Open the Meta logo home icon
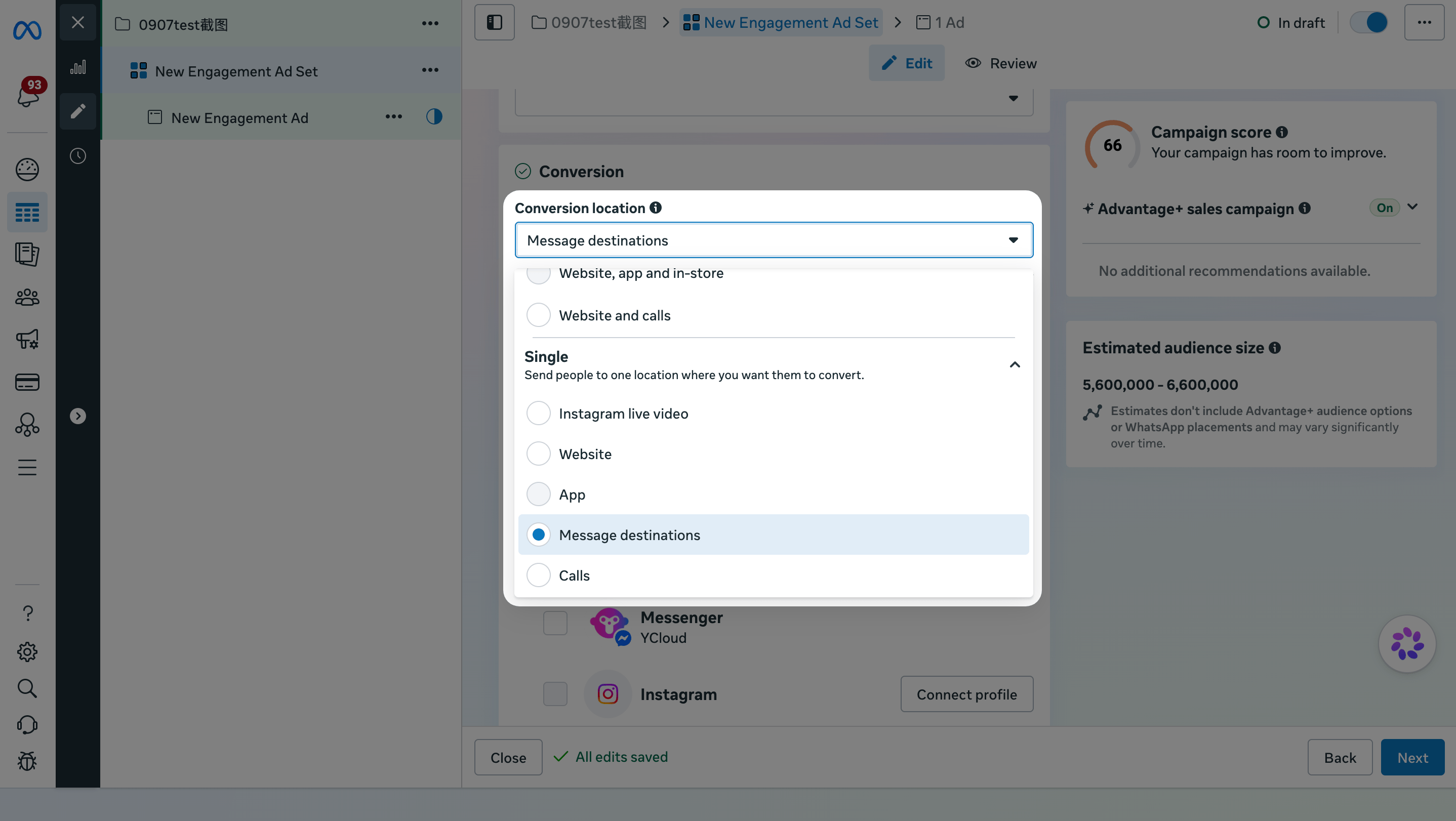 pyautogui.click(x=27, y=29)
